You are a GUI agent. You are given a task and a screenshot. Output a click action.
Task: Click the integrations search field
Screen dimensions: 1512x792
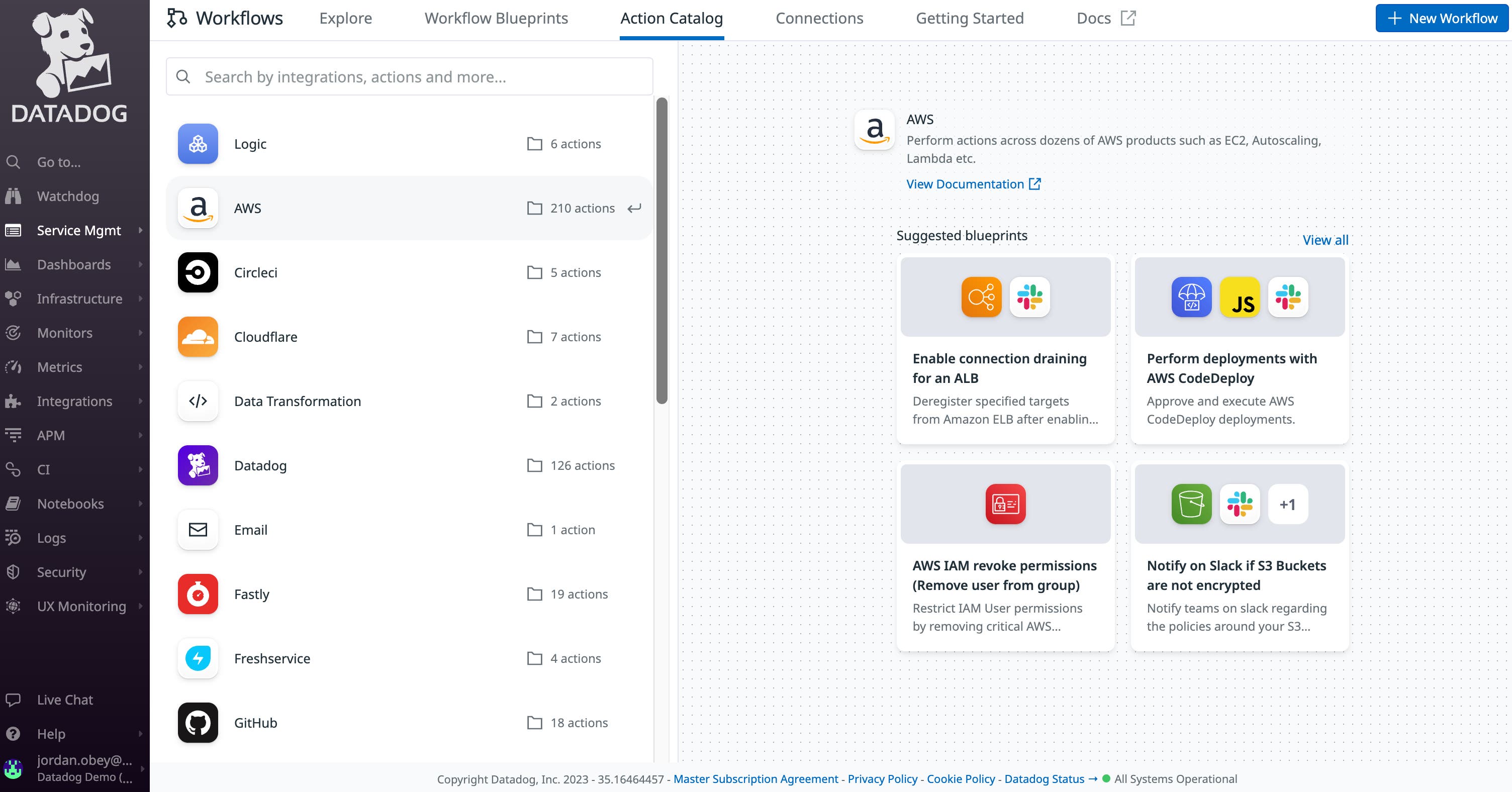[409, 76]
